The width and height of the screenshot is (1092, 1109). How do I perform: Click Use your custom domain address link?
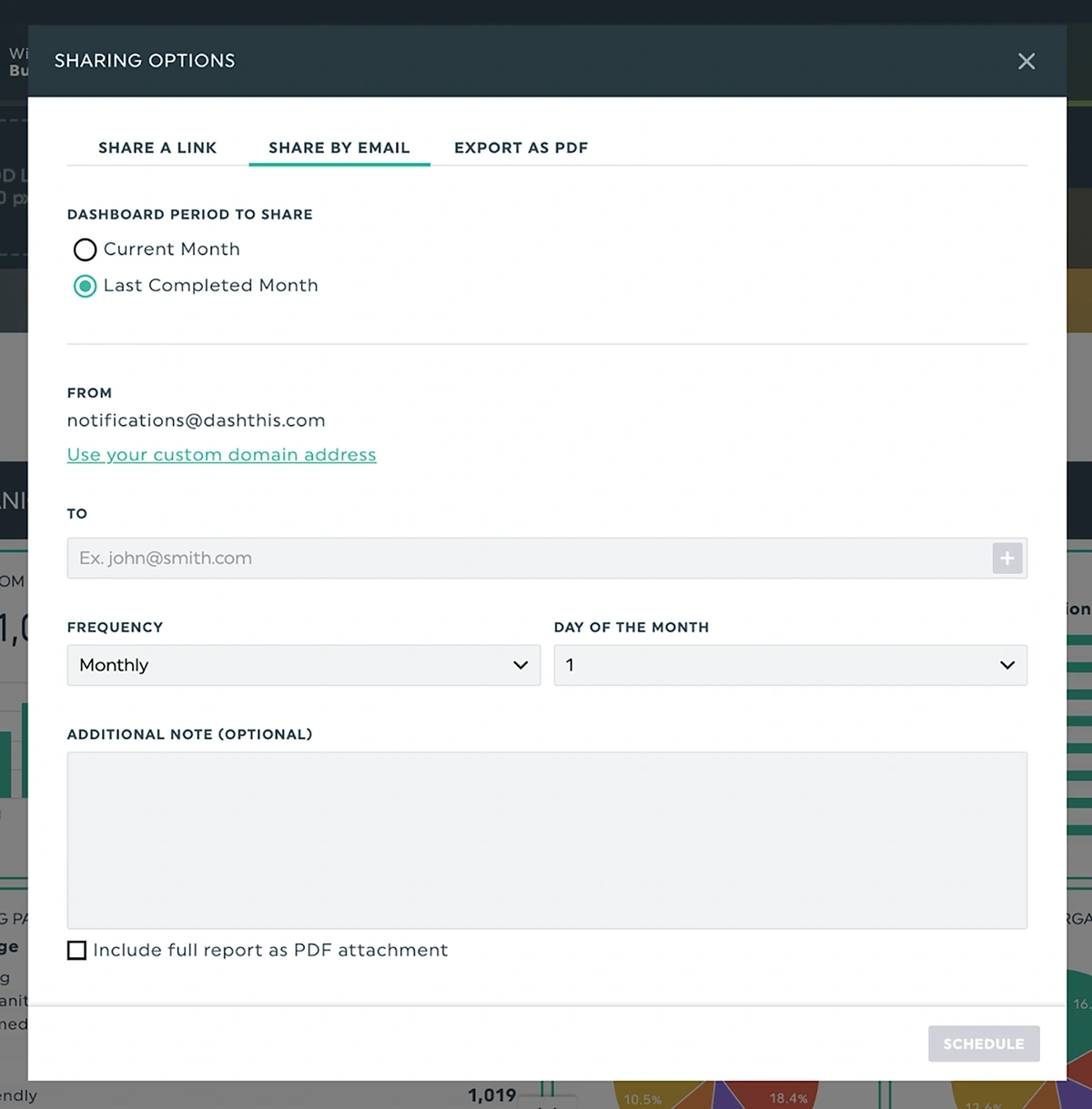(221, 454)
